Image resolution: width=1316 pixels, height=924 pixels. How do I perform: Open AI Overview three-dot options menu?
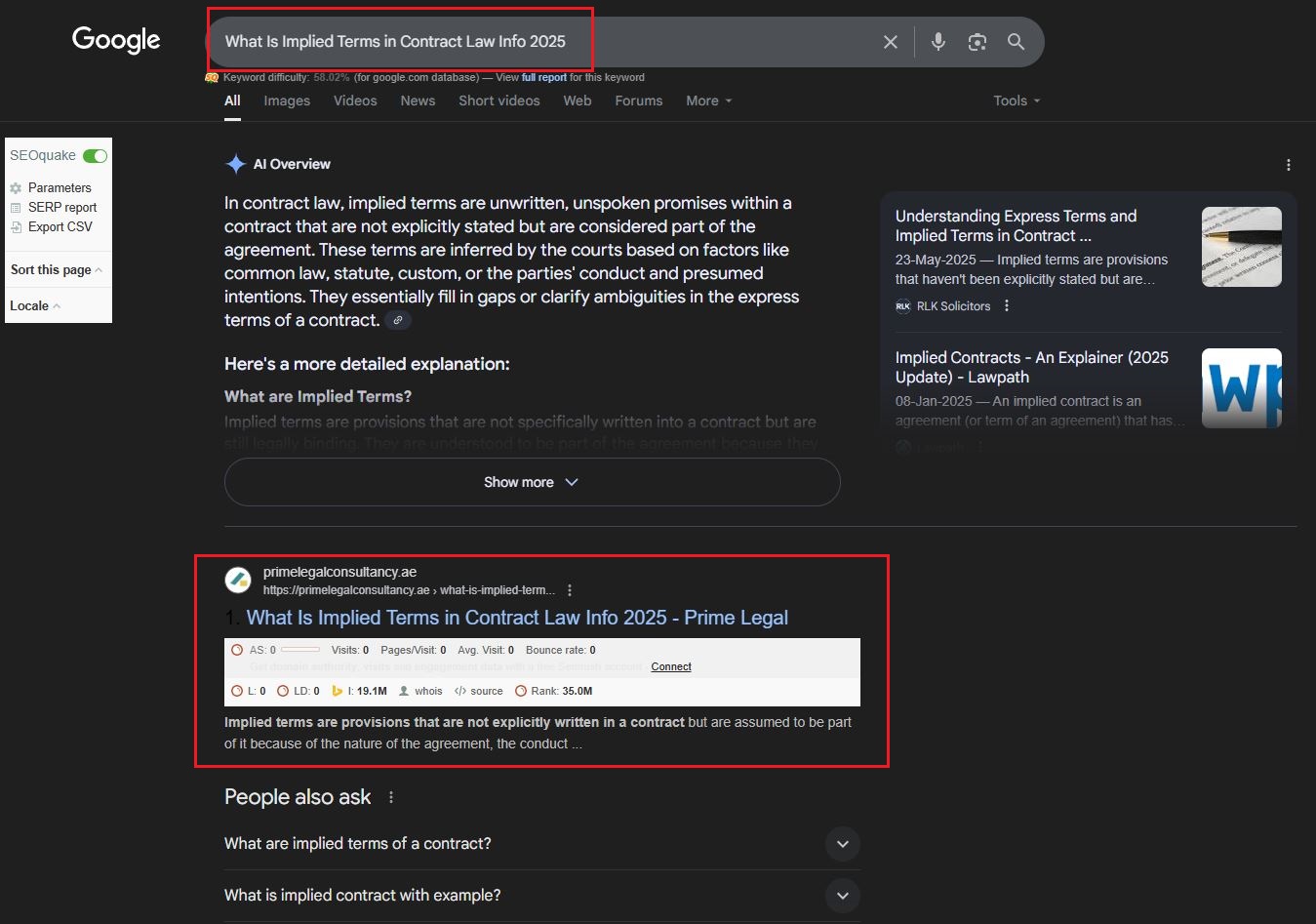1288,165
